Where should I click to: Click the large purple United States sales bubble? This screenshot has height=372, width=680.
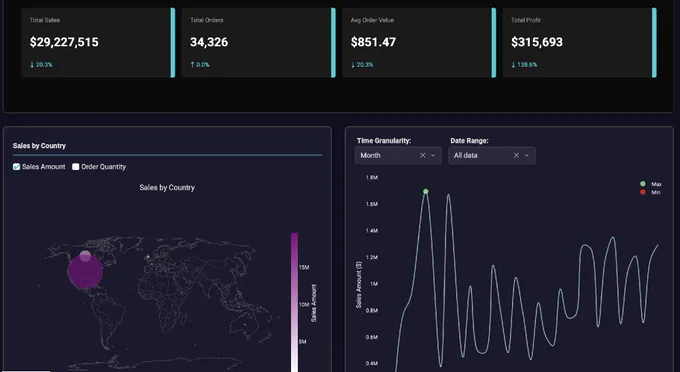(85, 272)
